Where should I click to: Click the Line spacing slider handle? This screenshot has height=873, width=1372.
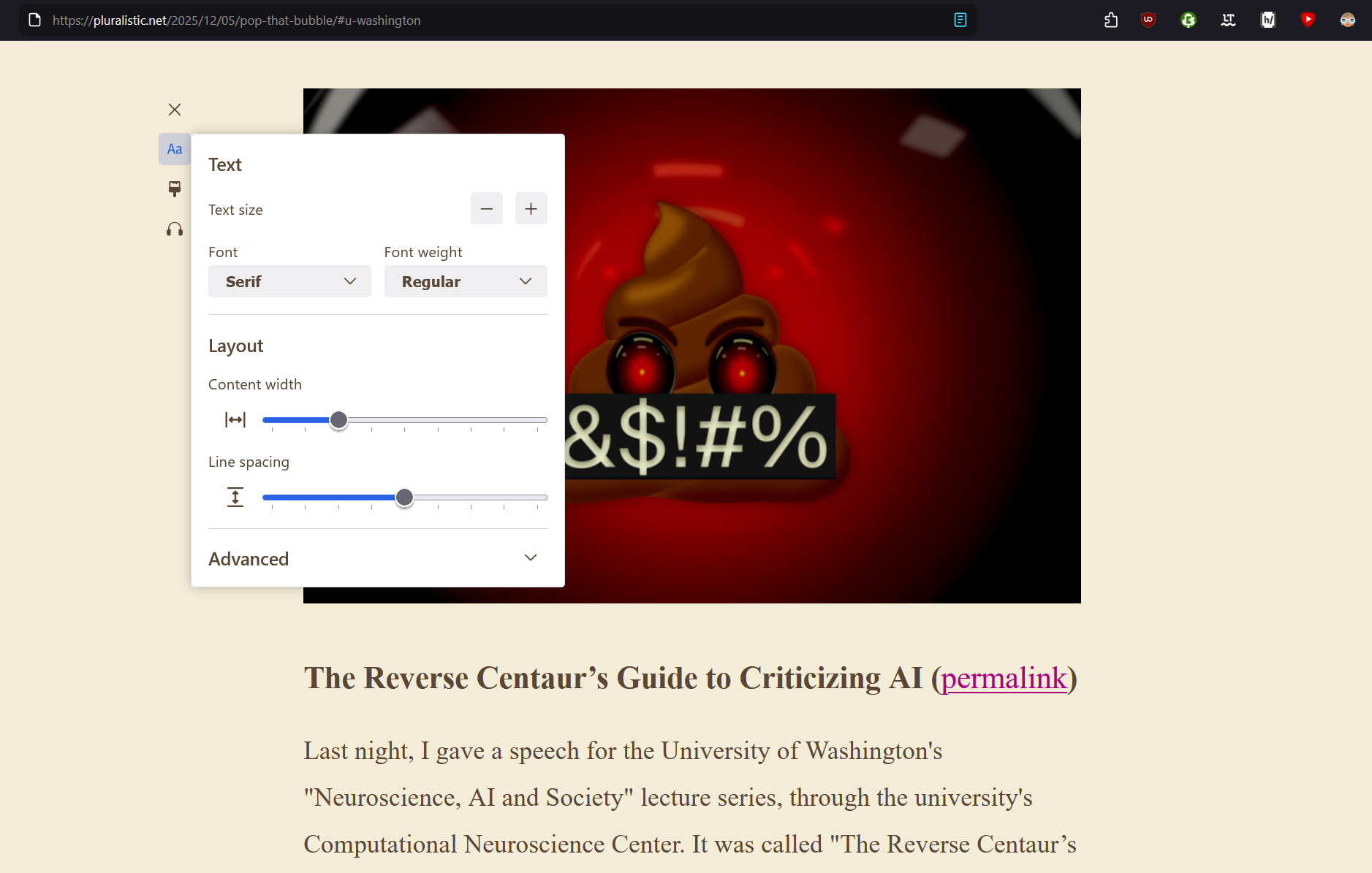[x=404, y=498]
